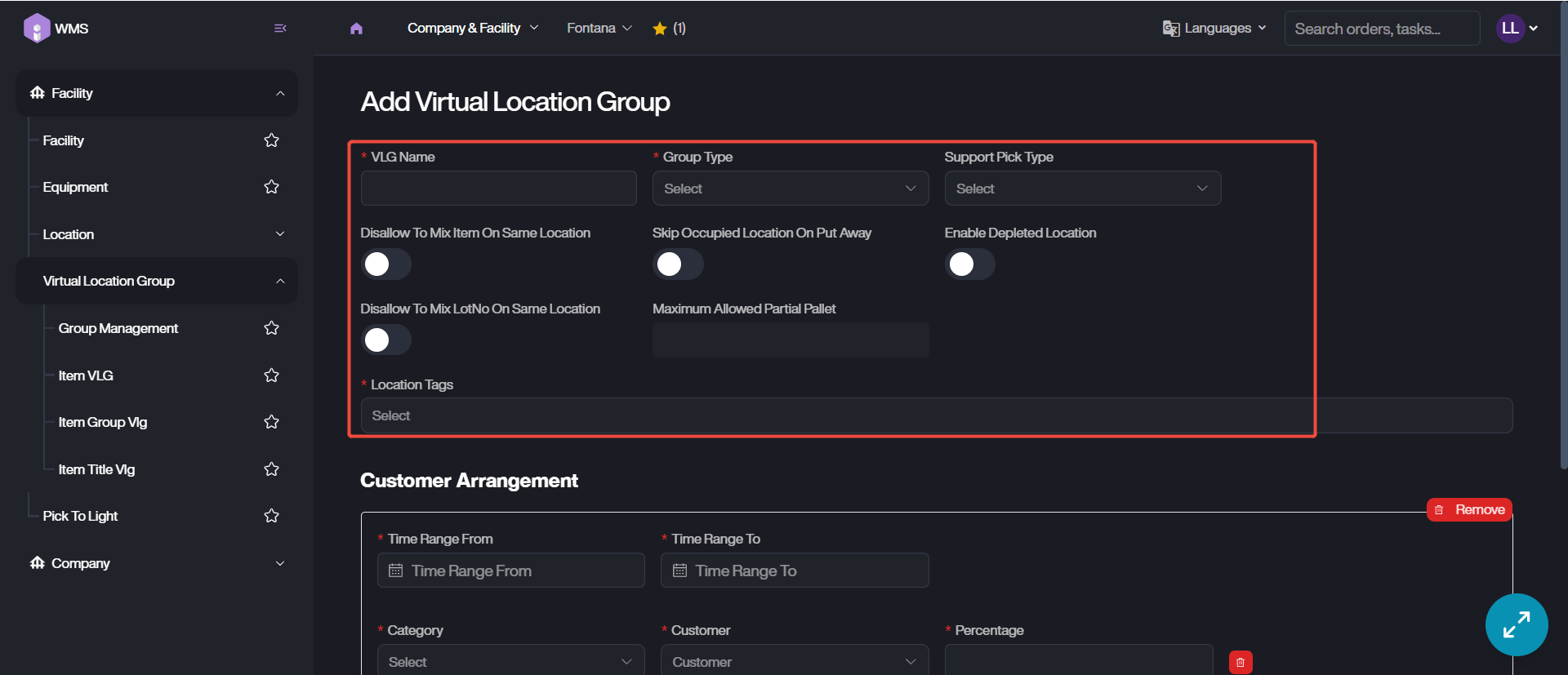The image size is (1568, 675).
Task: Toggle Disallow To Mix LotNo On Same Location
Action: click(x=385, y=340)
